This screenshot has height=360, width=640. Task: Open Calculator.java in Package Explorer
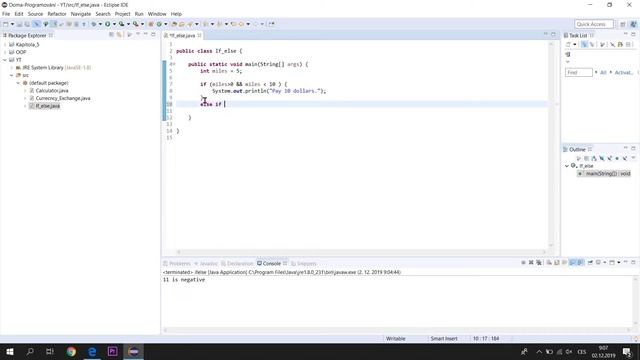tap(51, 91)
